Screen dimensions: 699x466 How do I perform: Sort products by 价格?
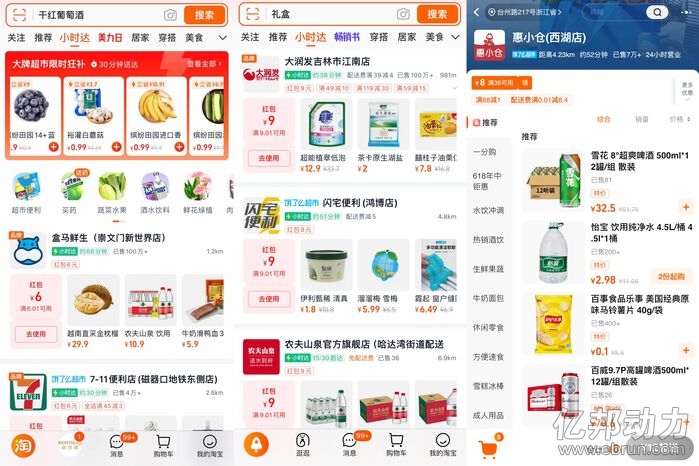(680, 119)
